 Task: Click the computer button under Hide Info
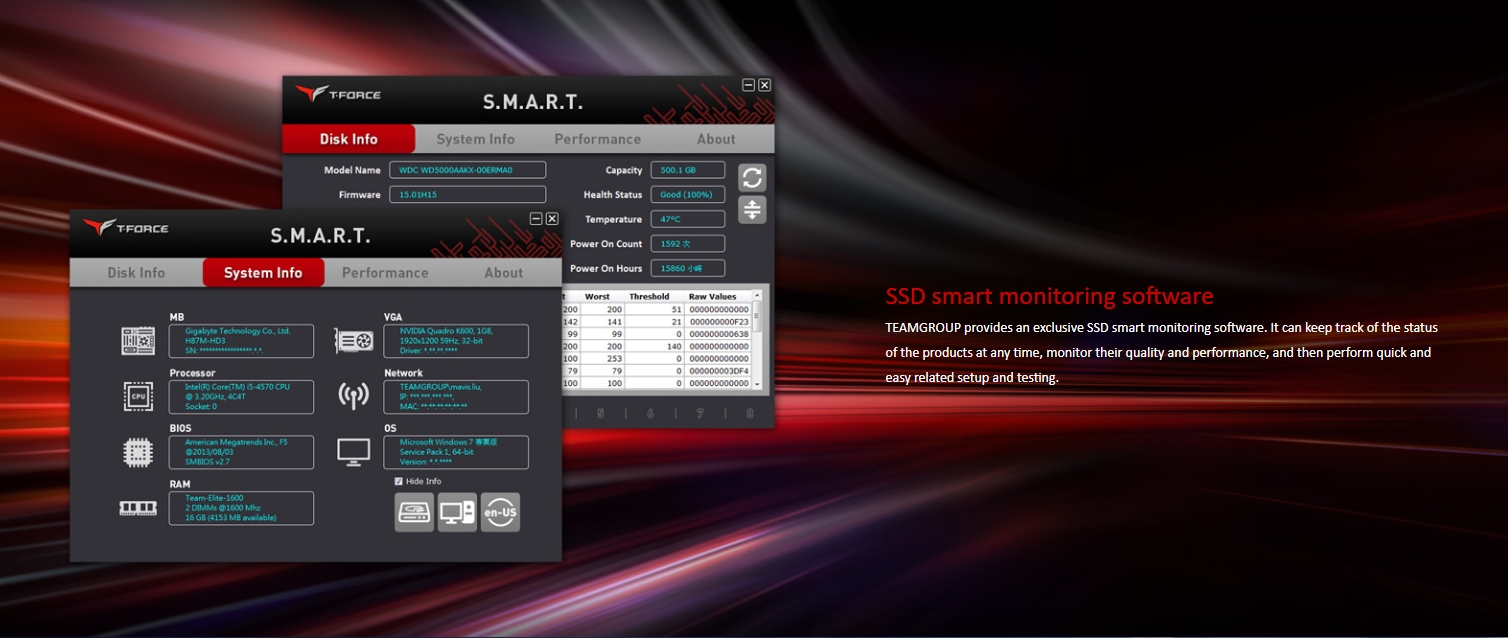coord(457,512)
